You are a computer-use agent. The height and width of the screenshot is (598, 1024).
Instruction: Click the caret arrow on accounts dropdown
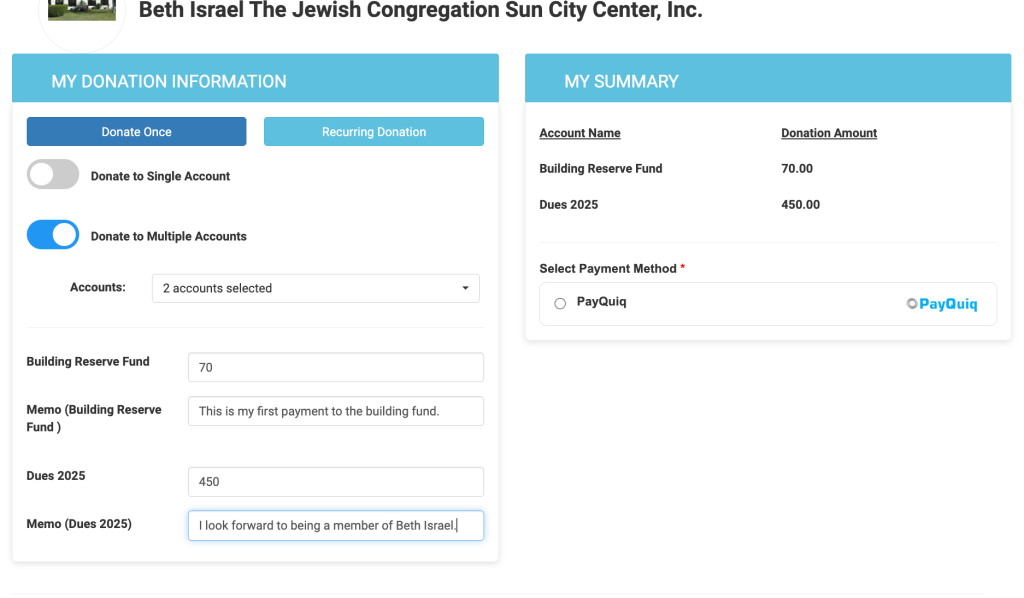pos(465,288)
